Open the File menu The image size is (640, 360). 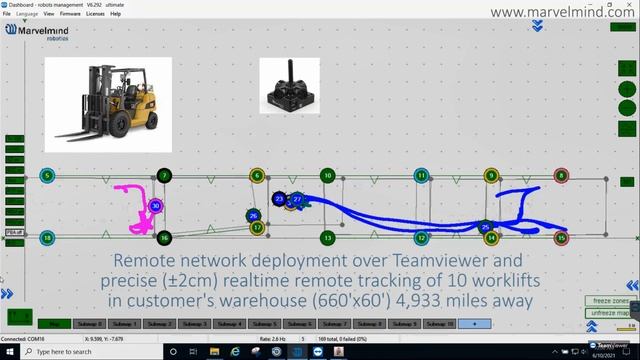click(7, 14)
